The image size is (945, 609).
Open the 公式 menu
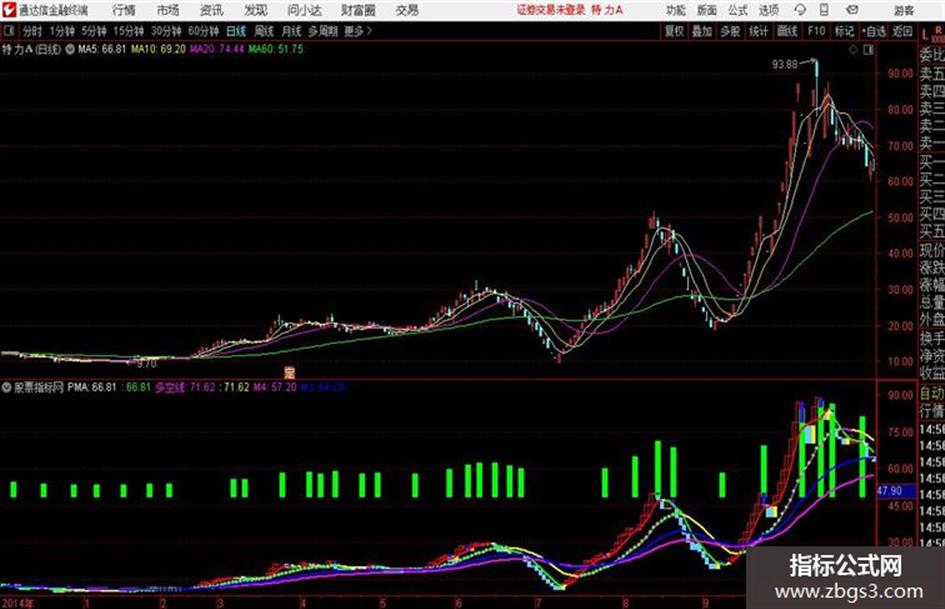pos(738,10)
